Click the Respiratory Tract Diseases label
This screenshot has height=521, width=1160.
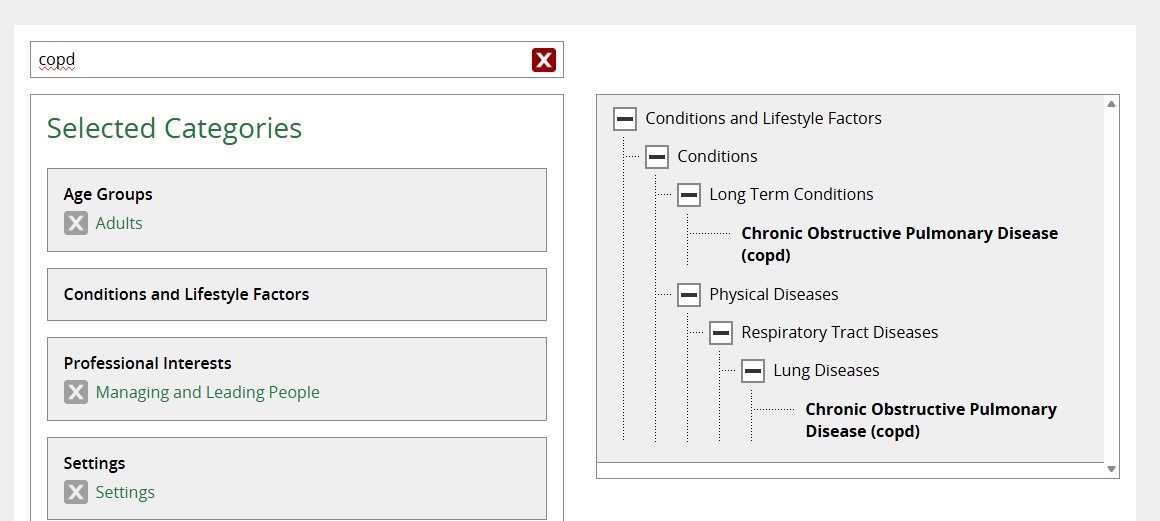click(x=839, y=332)
